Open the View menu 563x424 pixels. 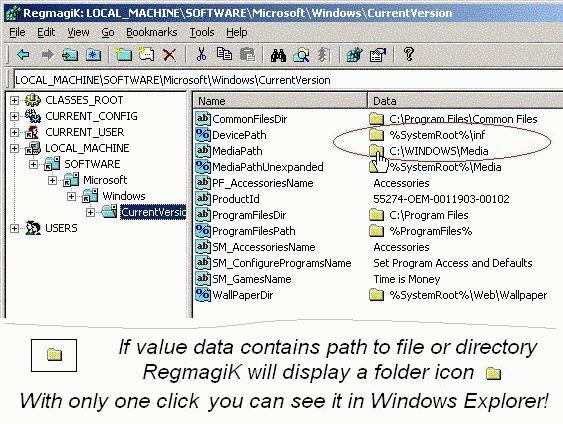(x=78, y=32)
